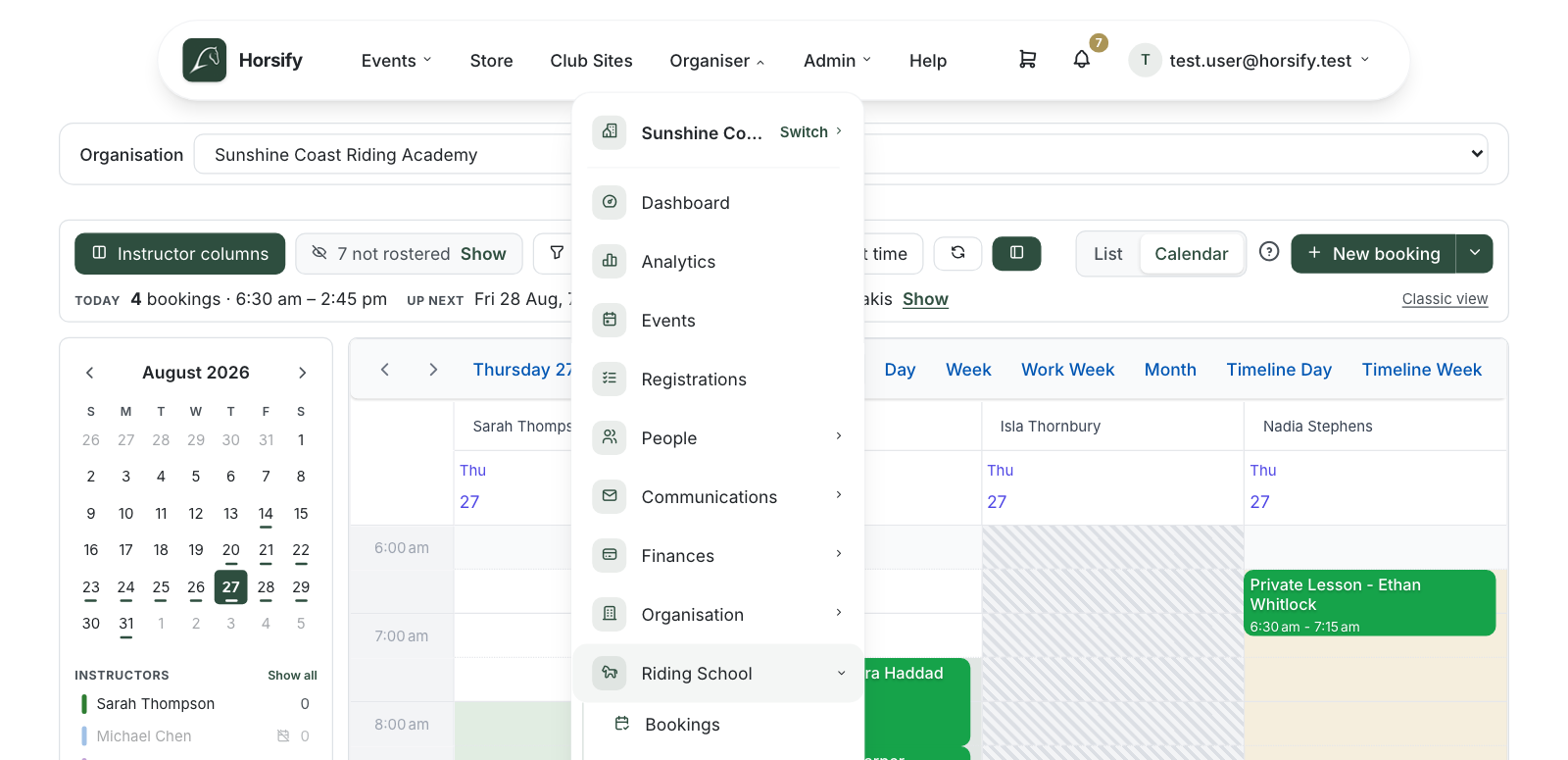
Task: Click the Organisation building icon
Action: [x=610, y=614]
